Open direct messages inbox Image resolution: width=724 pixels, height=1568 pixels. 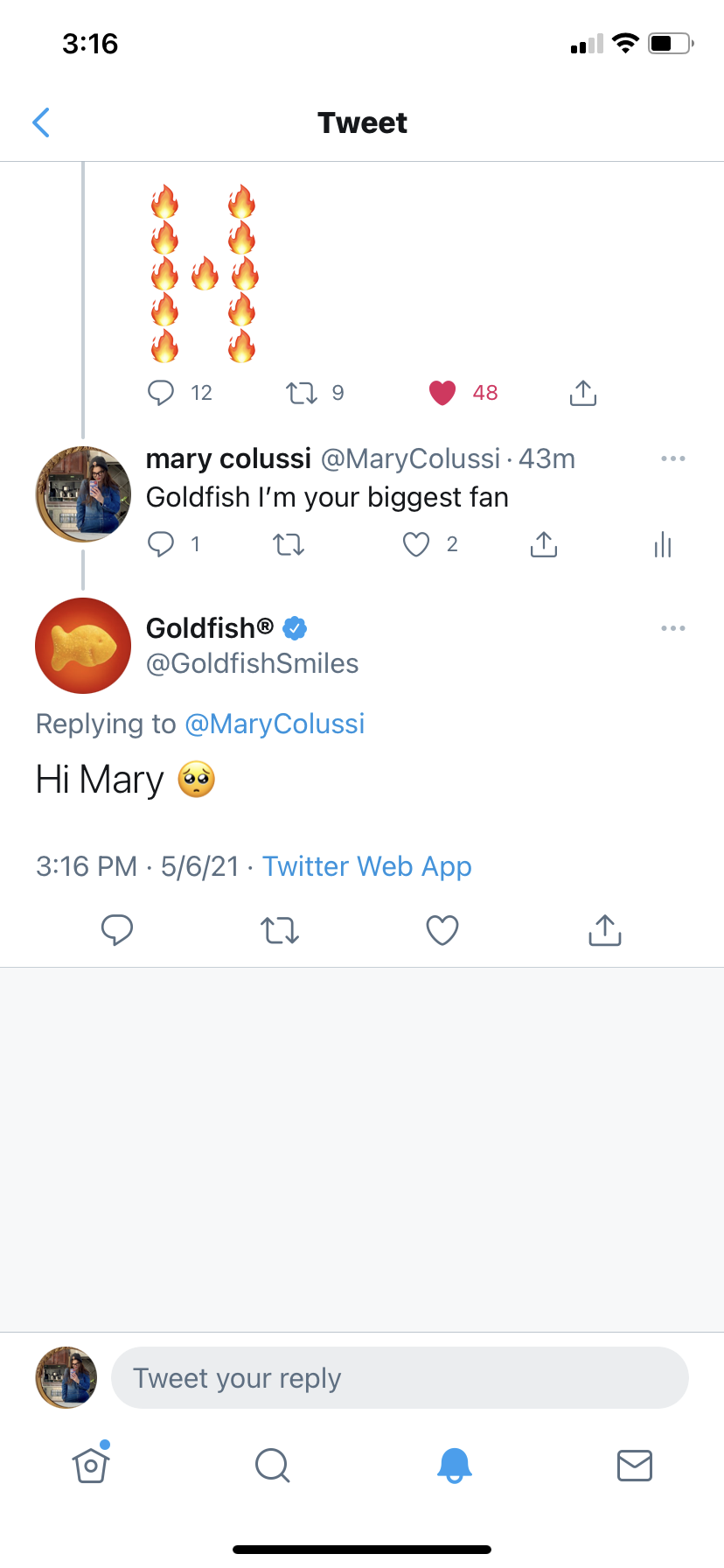635,1466
